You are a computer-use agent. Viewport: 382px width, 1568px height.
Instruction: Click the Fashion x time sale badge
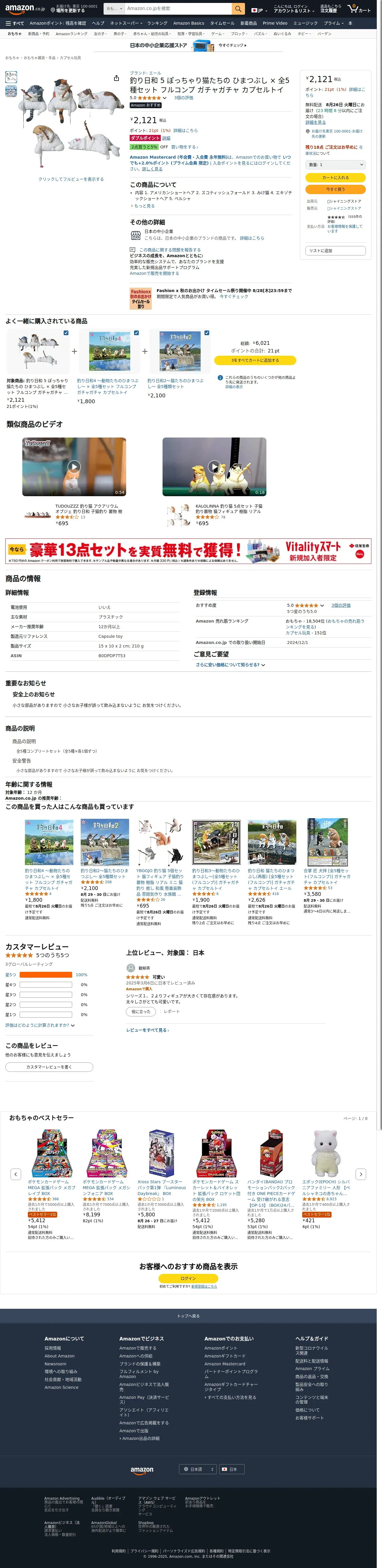point(141,298)
